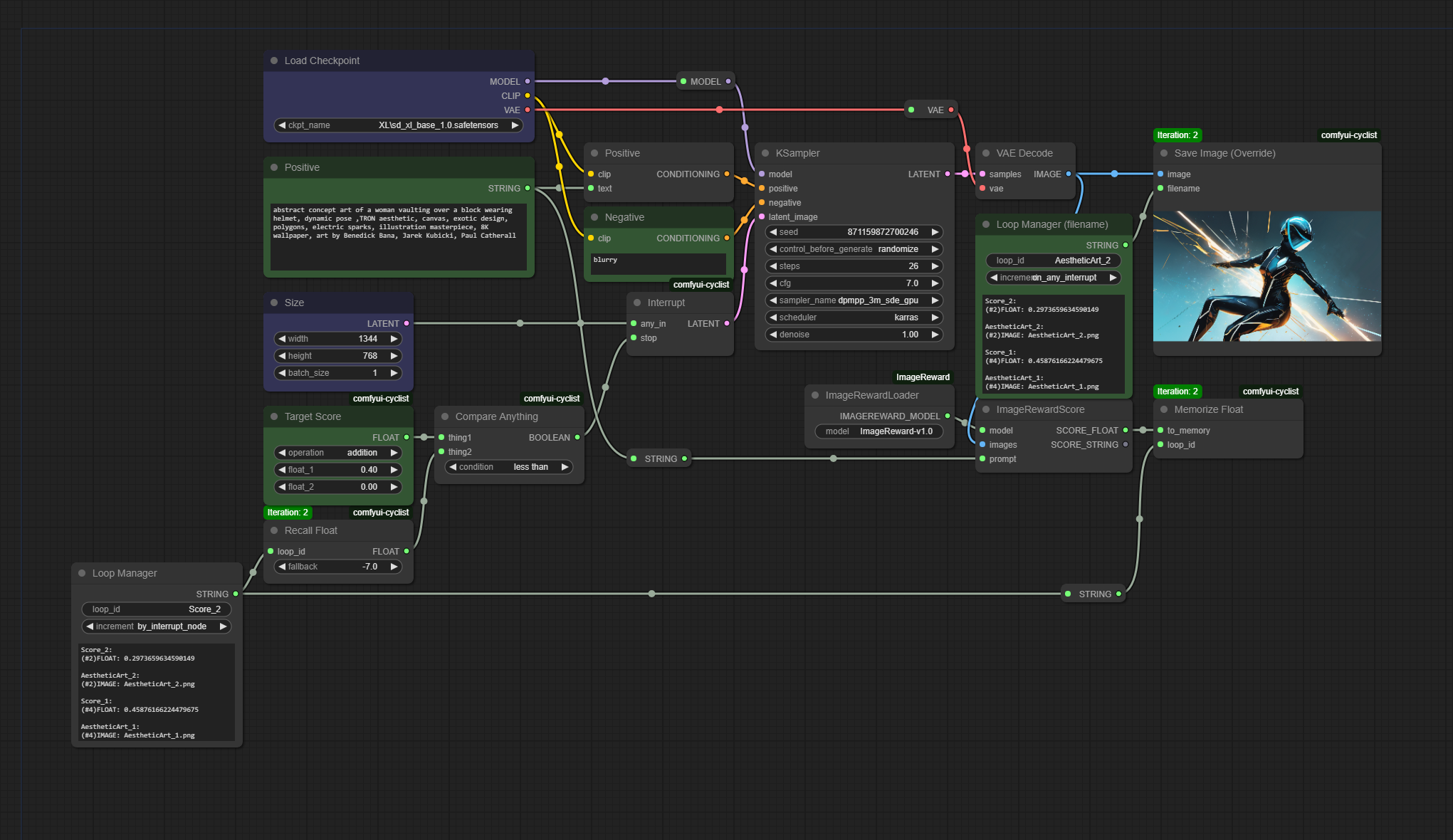Viewport: 1453px width, 840px height.
Task: Click the Interrupt node collapse dot
Action: [x=637, y=303]
